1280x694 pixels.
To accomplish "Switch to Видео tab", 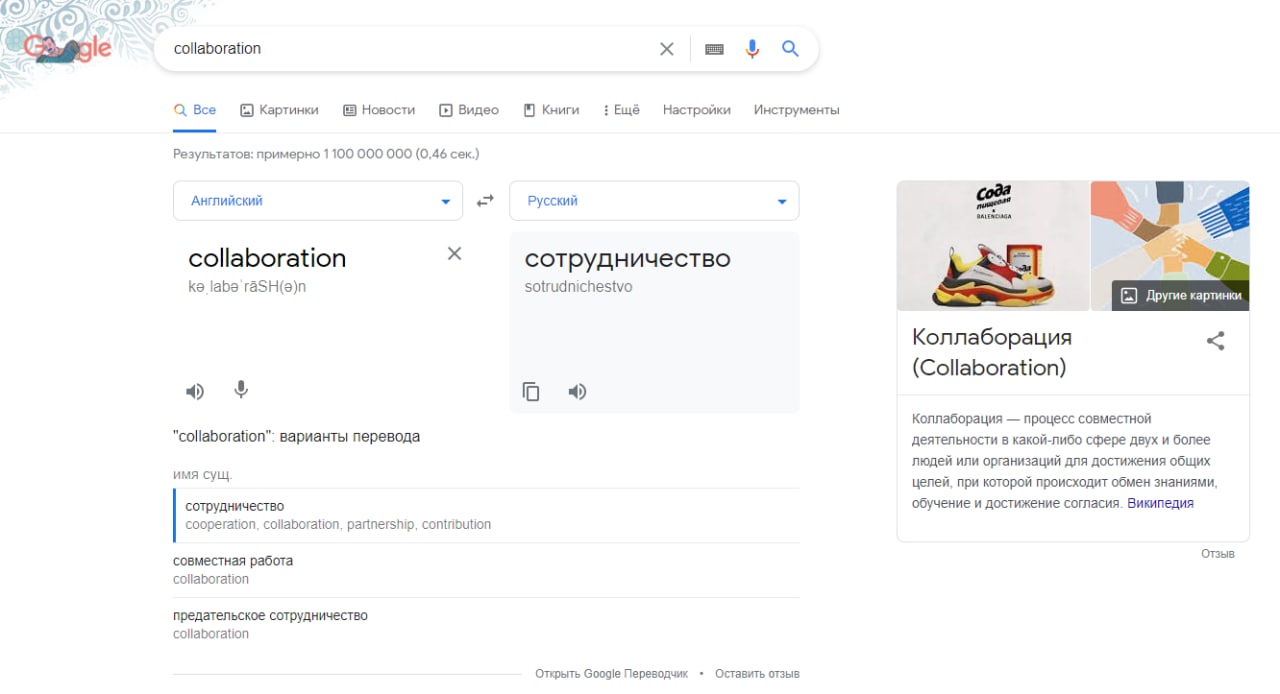I will point(469,110).
